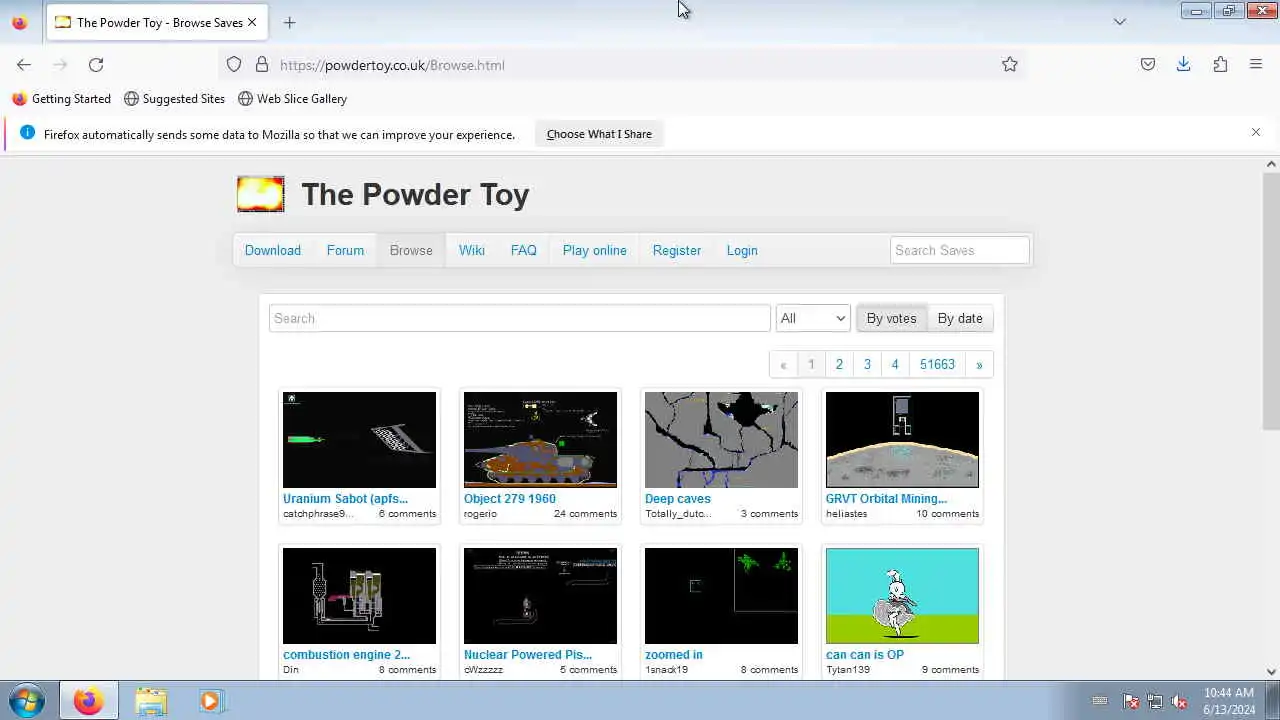Open the Firefox downloads panel
Image resolution: width=1280 pixels, height=720 pixels.
coord(1183,65)
